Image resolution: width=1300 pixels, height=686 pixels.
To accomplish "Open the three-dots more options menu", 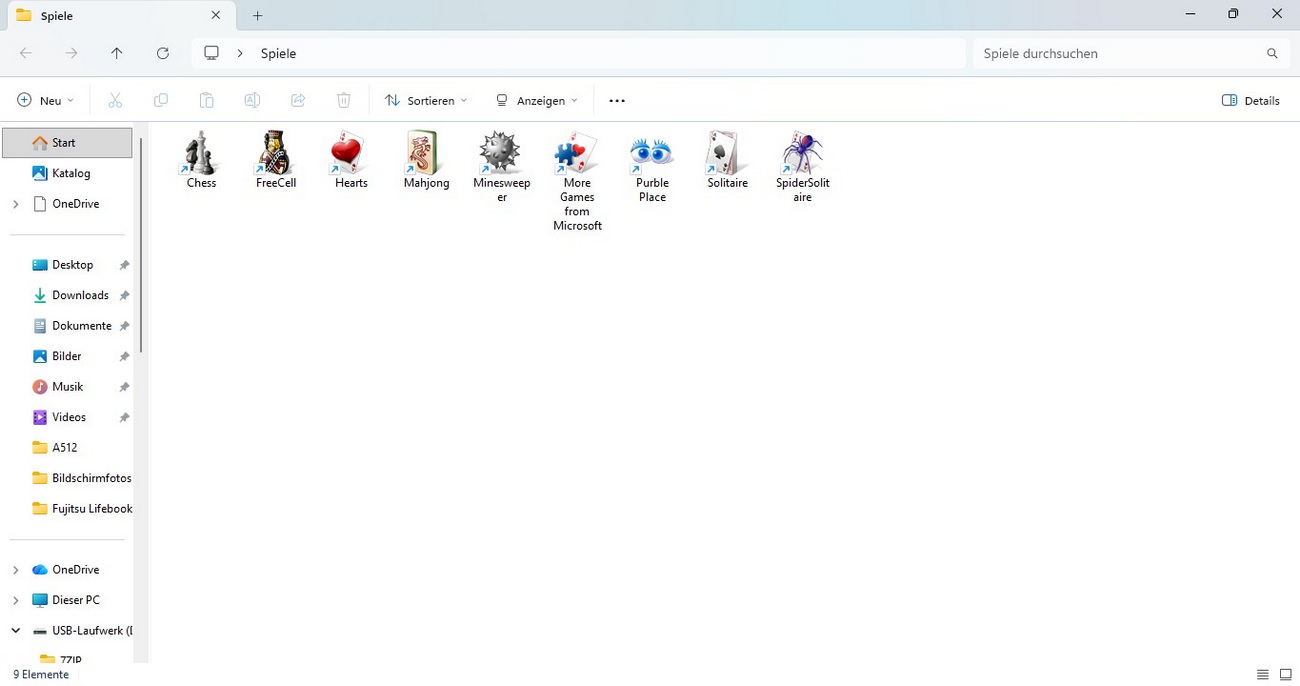I will 617,100.
